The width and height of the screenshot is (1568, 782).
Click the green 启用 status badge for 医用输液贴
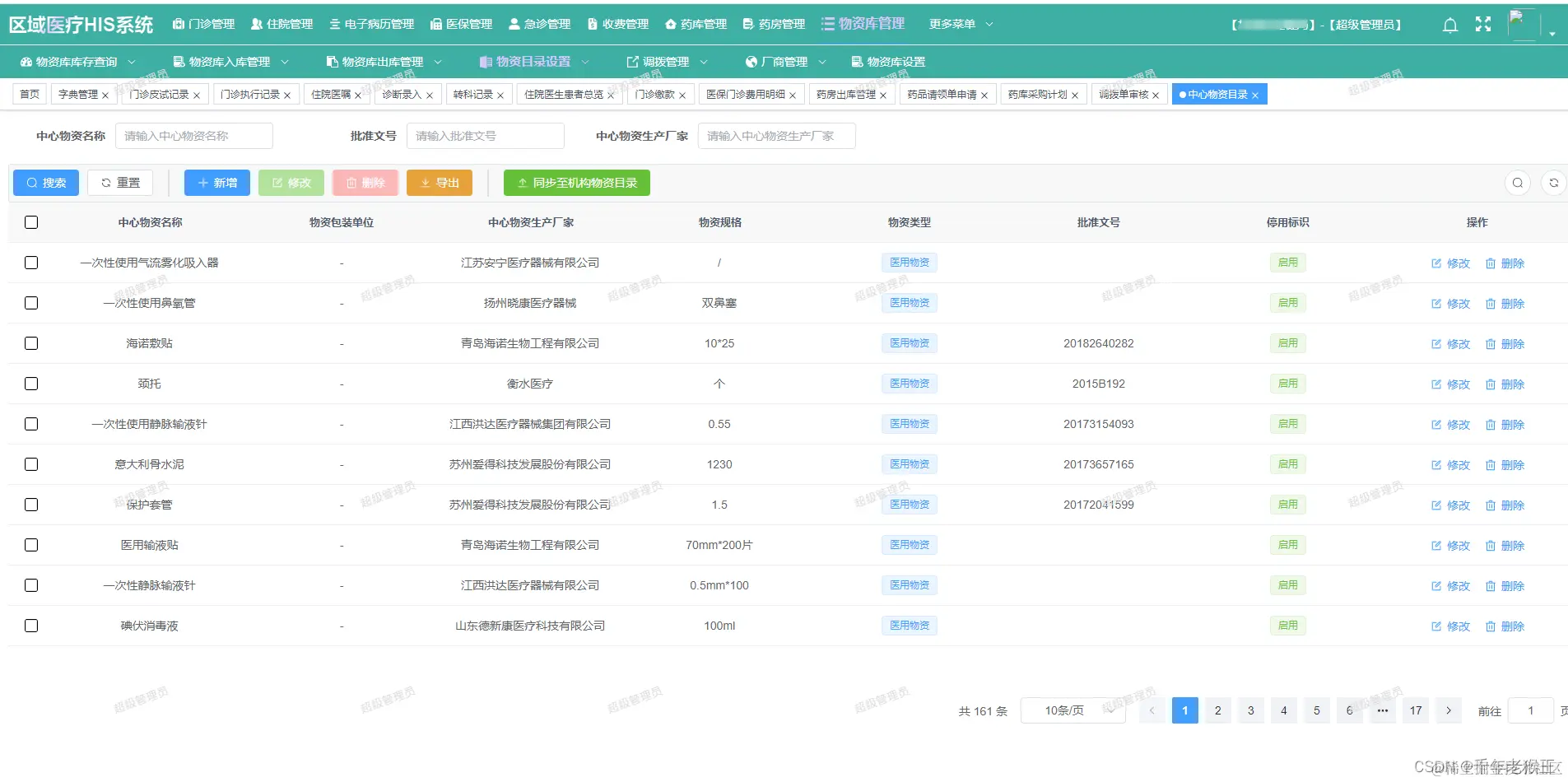[1287, 544]
